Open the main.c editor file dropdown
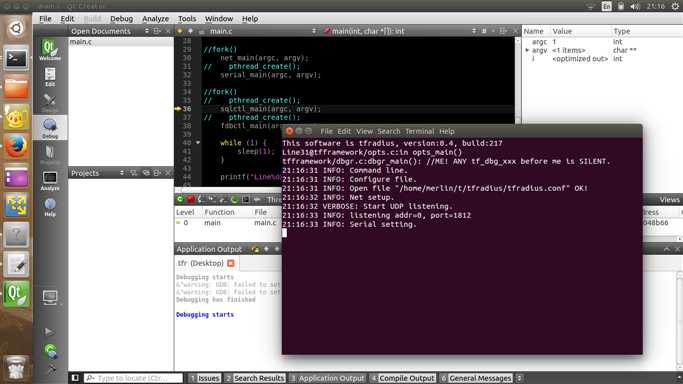Viewport: 683px width, 384px height. pyautogui.click(x=314, y=31)
